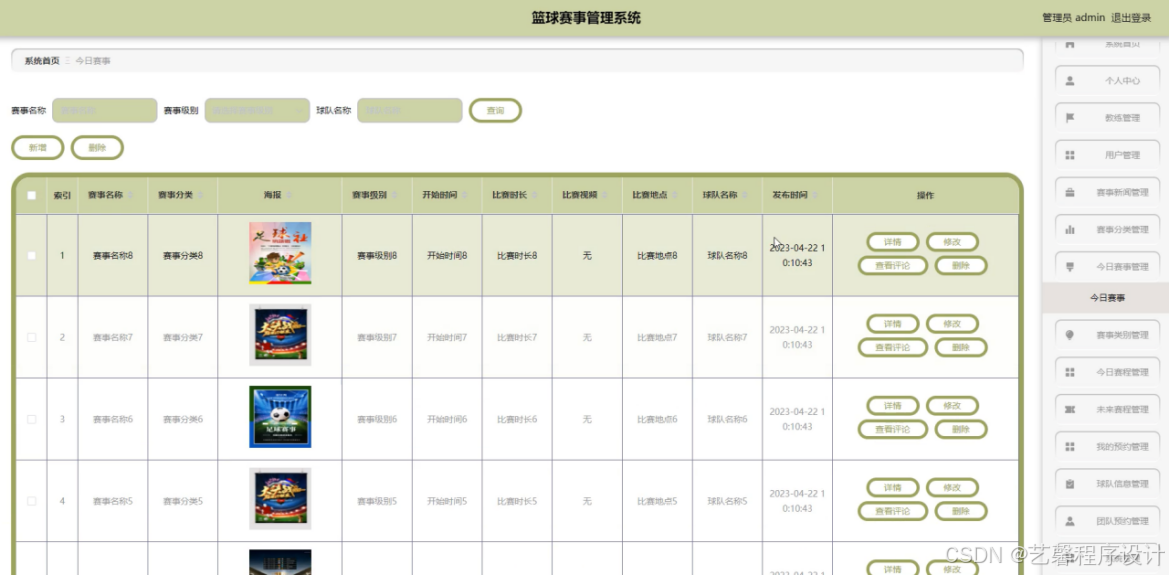
Task: Open the poster thumbnail in row 赛事名称8
Action: pos(280,254)
